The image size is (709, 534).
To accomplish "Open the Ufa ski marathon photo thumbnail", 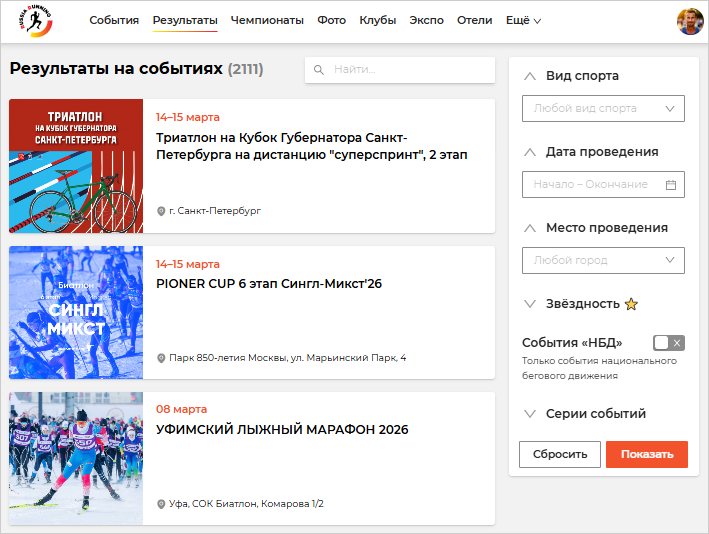I will pos(76,458).
